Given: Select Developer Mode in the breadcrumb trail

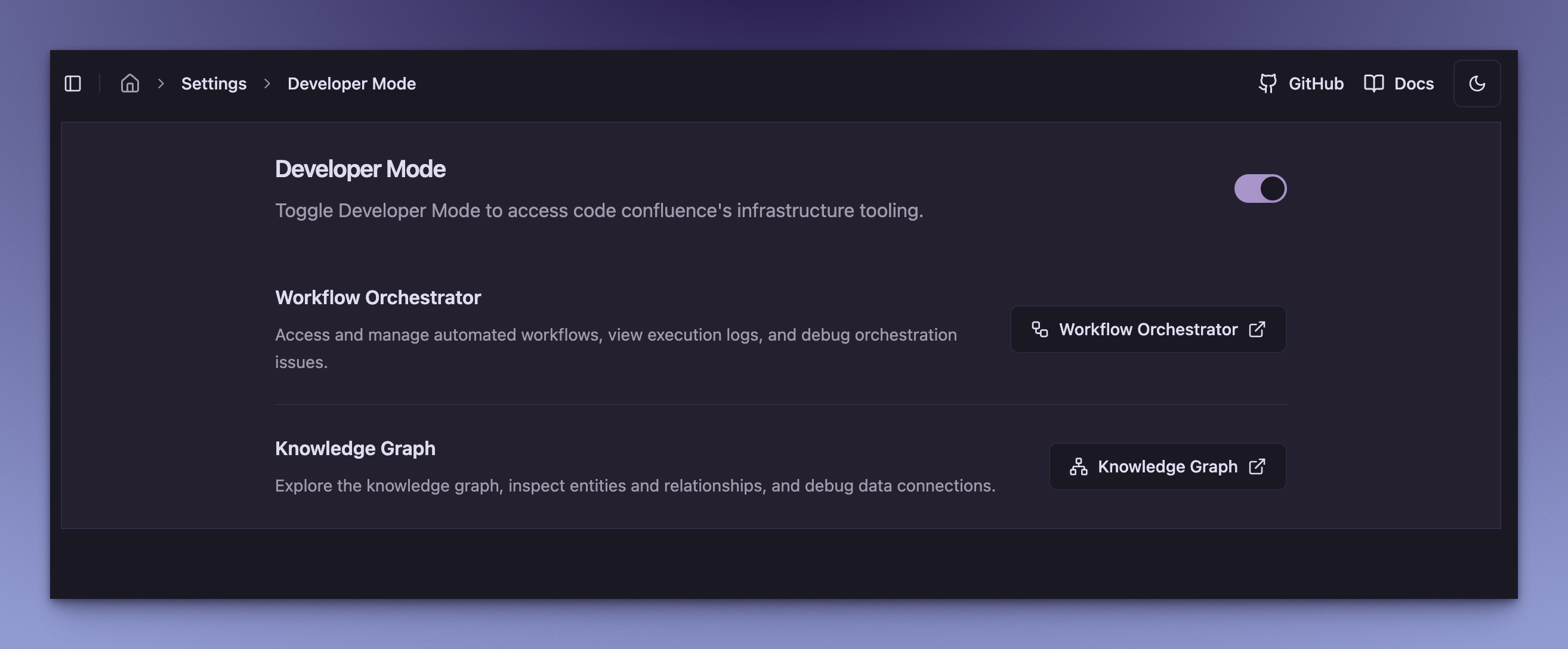Looking at the screenshot, I should [x=351, y=84].
